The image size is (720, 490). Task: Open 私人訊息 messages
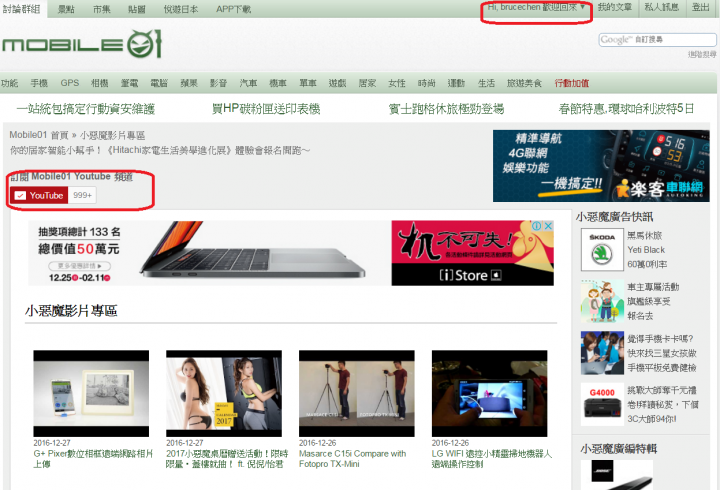tap(662, 7)
